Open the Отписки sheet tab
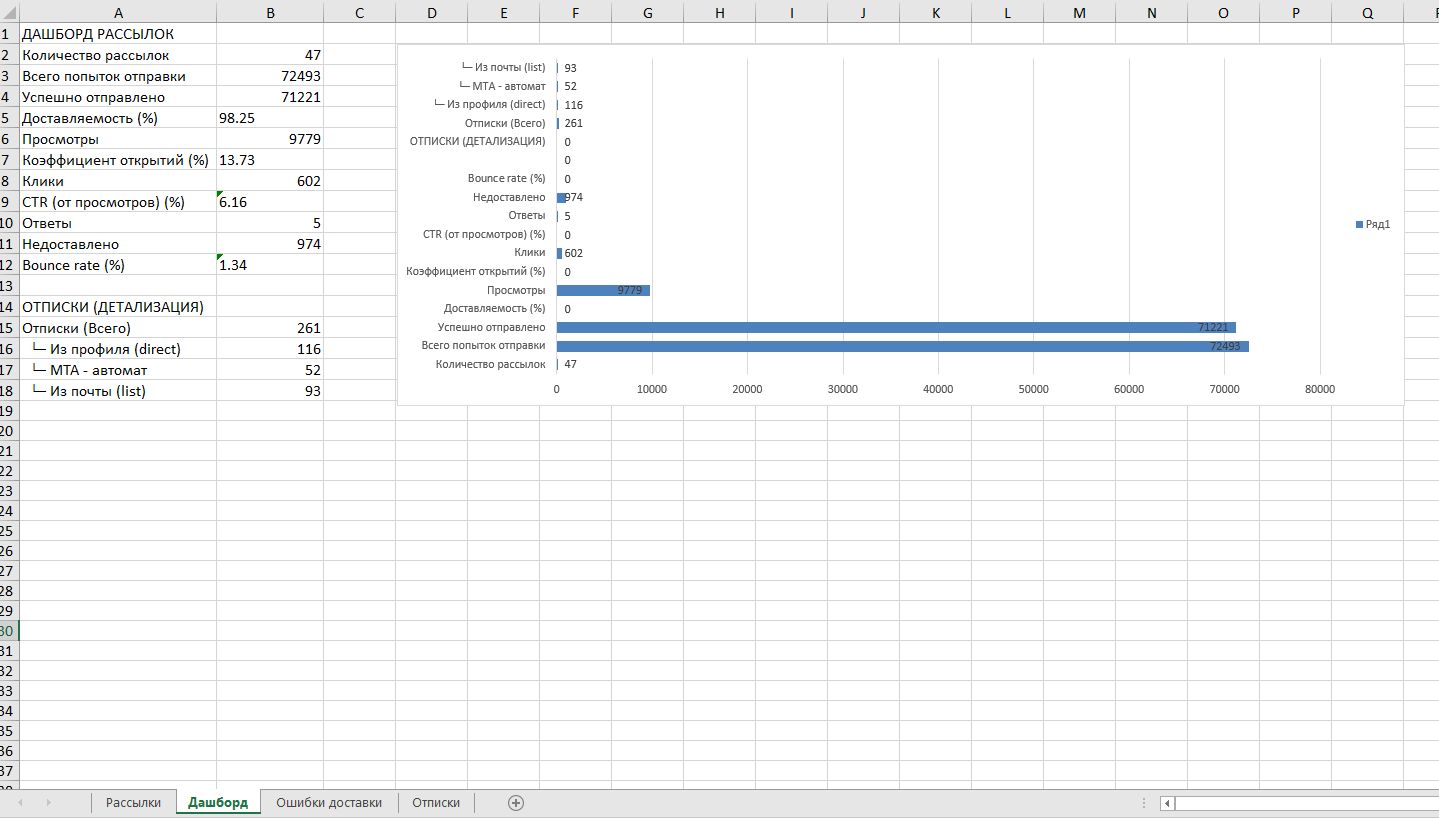Image resolution: width=1439 pixels, height=818 pixels. tap(436, 802)
